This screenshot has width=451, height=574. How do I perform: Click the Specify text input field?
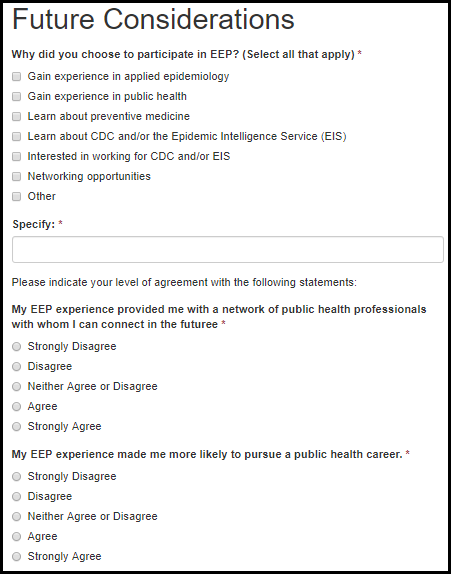[x=228, y=249]
